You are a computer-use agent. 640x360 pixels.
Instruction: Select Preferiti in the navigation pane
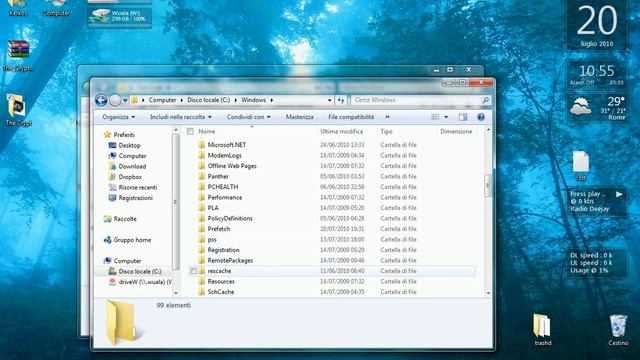coord(124,135)
